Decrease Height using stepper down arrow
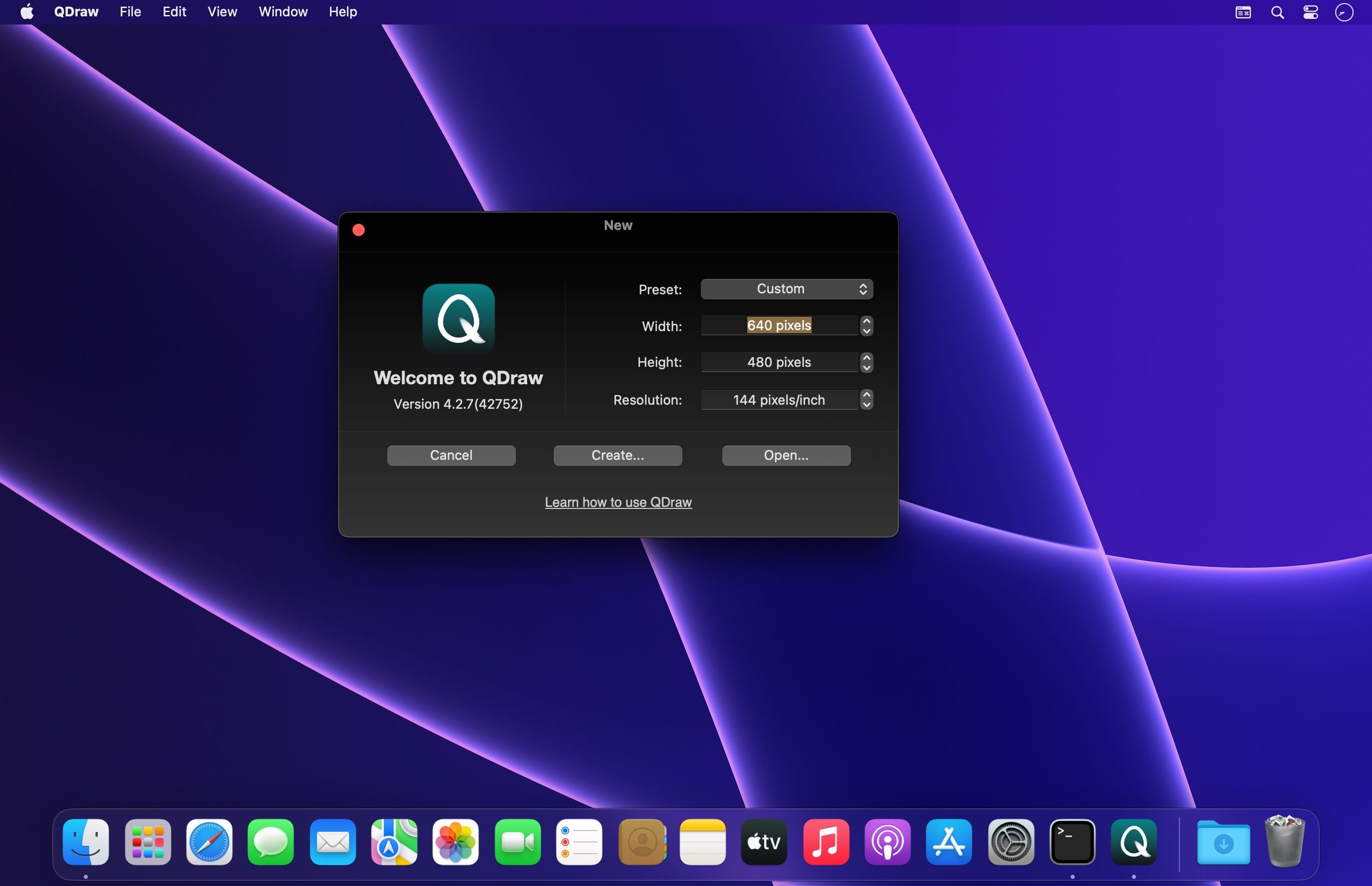The height and width of the screenshot is (886, 1372). tap(866, 367)
